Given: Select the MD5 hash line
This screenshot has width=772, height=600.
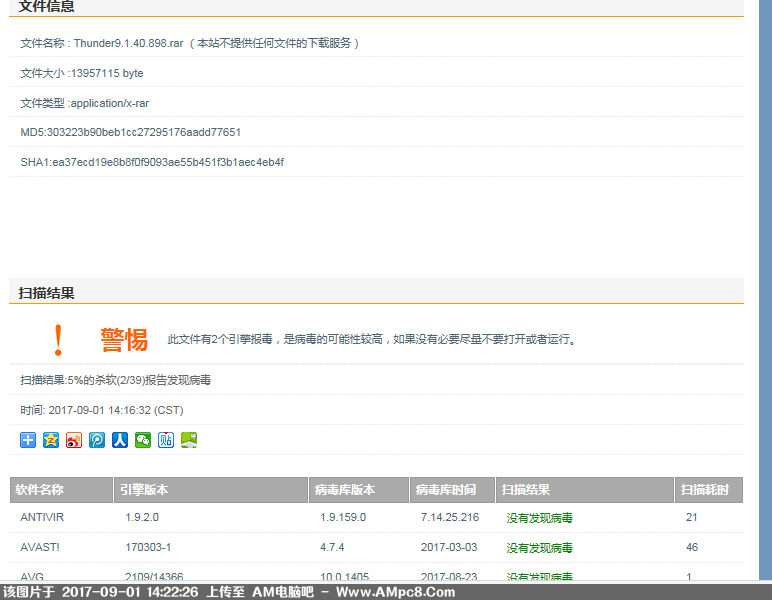Looking at the screenshot, I should tap(130, 132).
